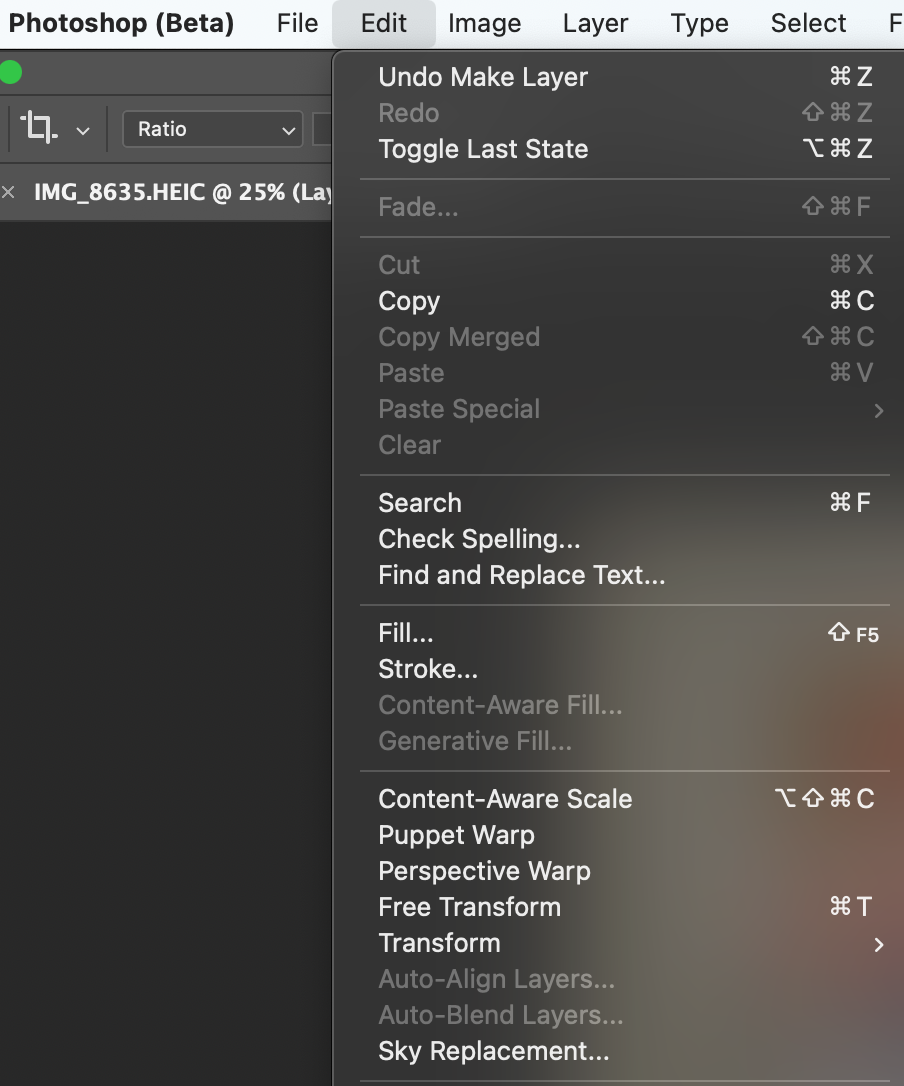Expand the Transform submenu arrow

tap(879, 944)
